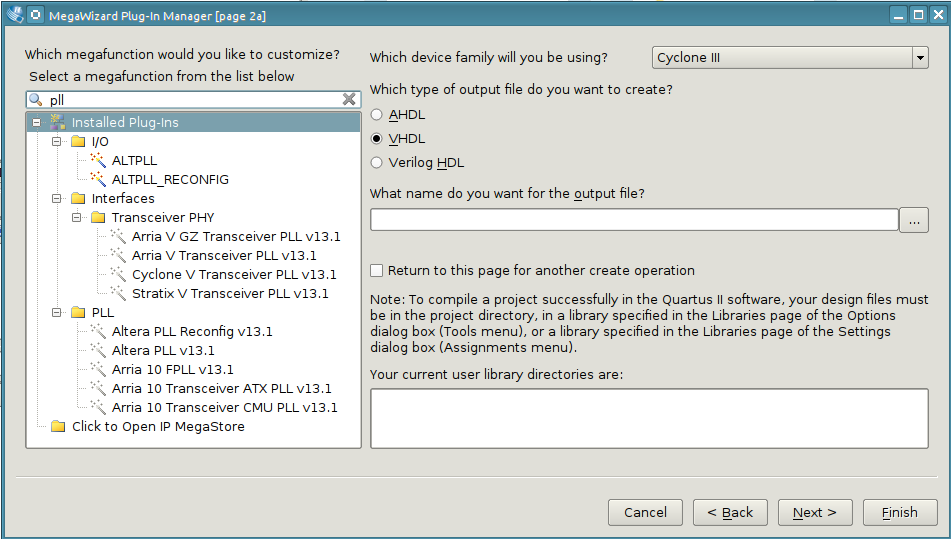Select Arria 10 FPLL v13.1 entry
The width and height of the screenshot is (951, 539).
[172, 369]
